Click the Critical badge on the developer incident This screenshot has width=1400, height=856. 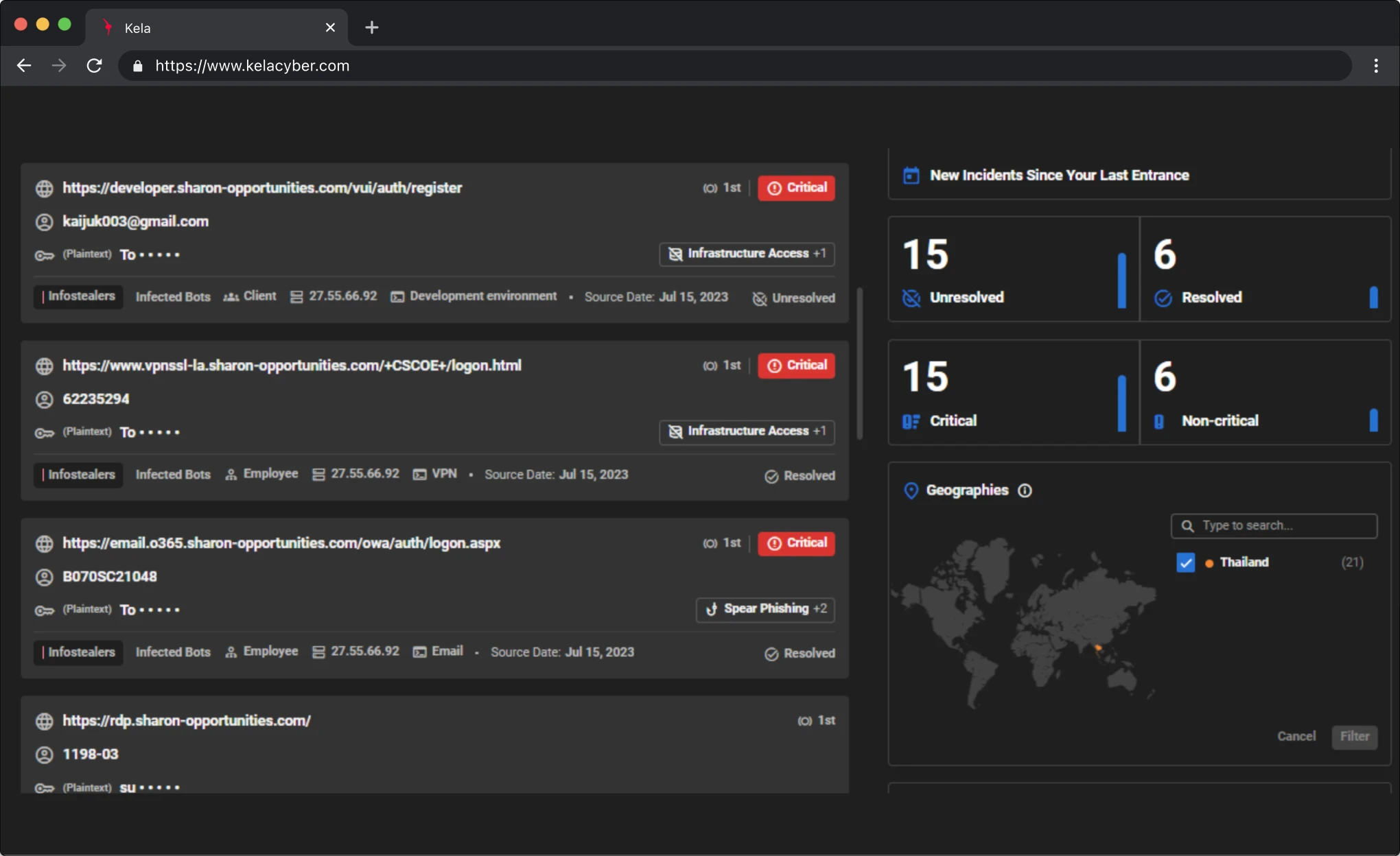797,188
